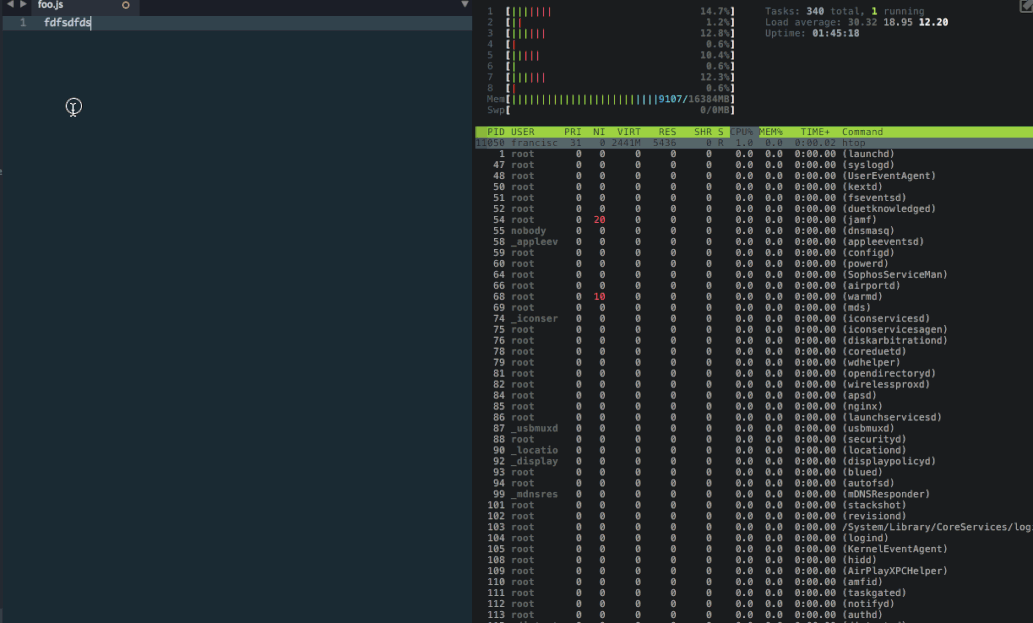The width and height of the screenshot is (1033, 623).
Task: Sort by USER column header
Action: pos(523,132)
